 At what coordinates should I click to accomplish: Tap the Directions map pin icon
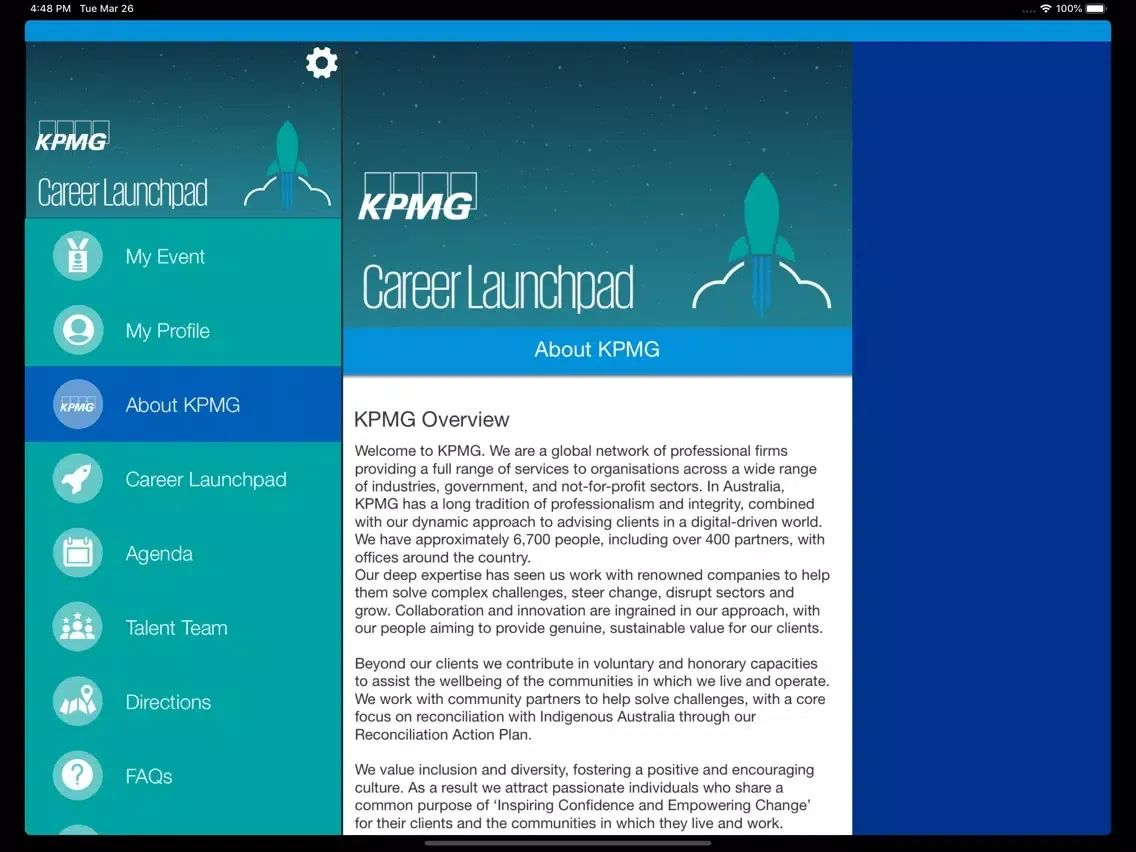click(x=78, y=701)
